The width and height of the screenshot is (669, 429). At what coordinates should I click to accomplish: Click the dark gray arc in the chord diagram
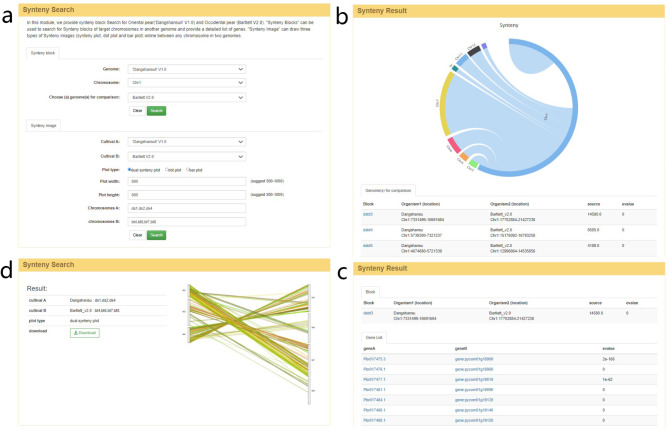(474, 51)
